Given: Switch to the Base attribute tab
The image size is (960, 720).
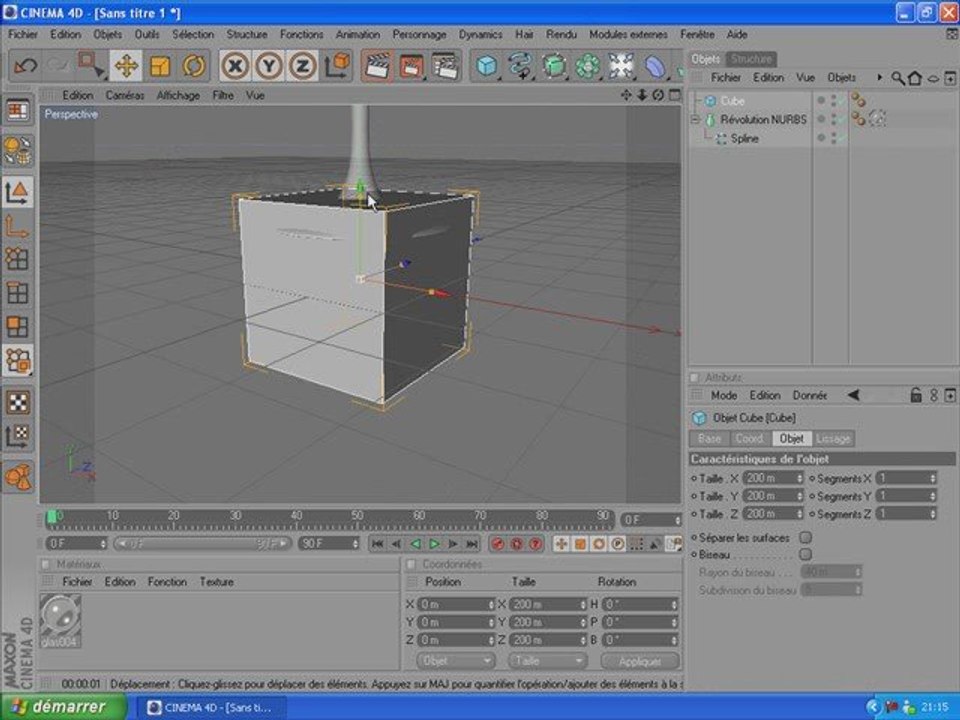Looking at the screenshot, I should click(709, 438).
